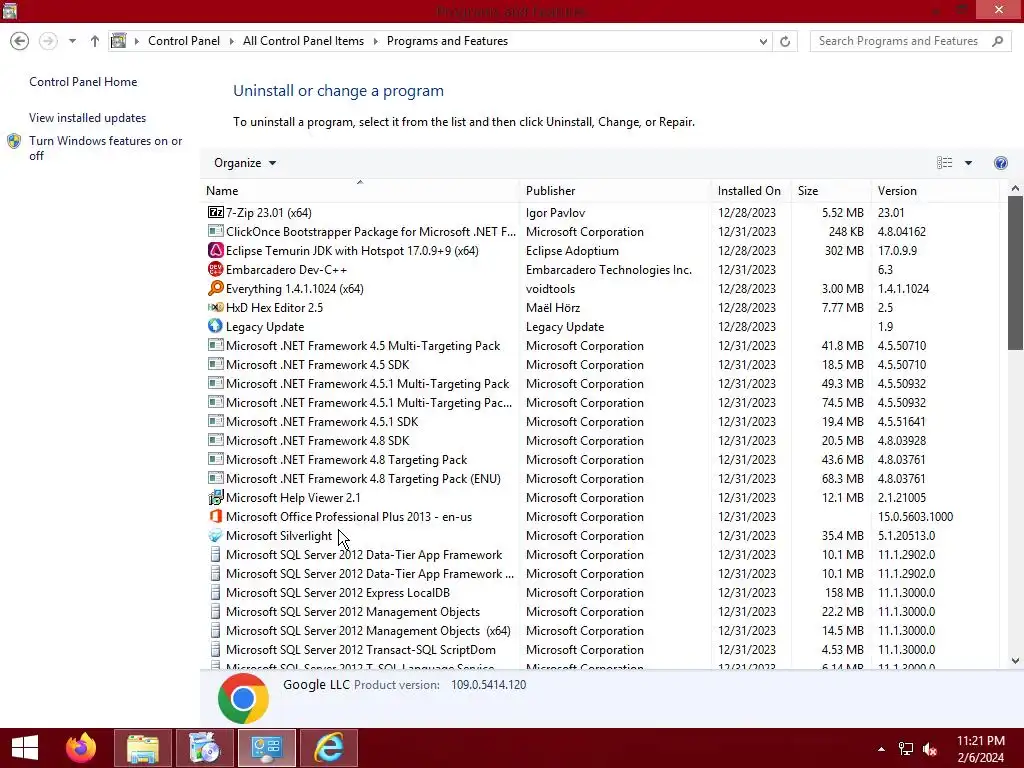Click publisher voidtools cell
This screenshot has width=1024, height=768.
pyautogui.click(x=551, y=289)
